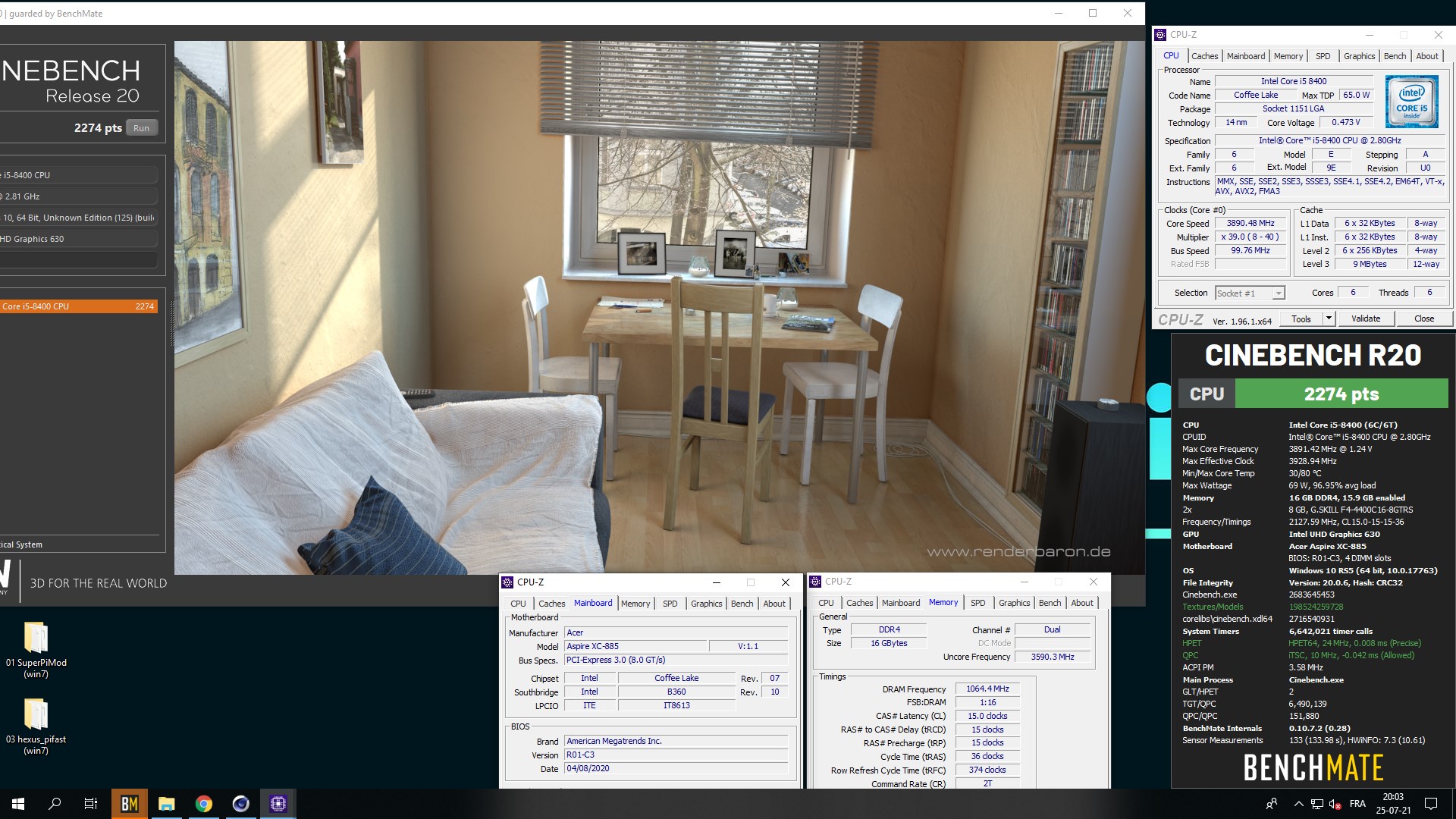
Task: Click the 'HD Graphics 630' info row
Action: pos(79,239)
